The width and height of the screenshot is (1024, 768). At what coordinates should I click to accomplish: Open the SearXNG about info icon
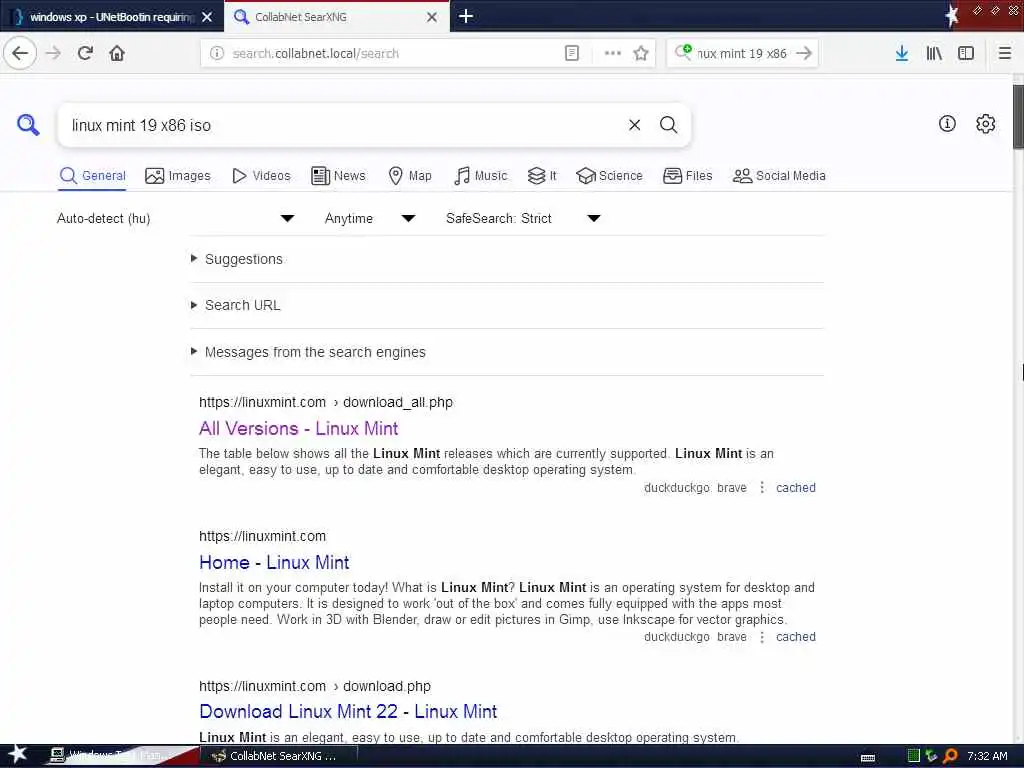[947, 123]
